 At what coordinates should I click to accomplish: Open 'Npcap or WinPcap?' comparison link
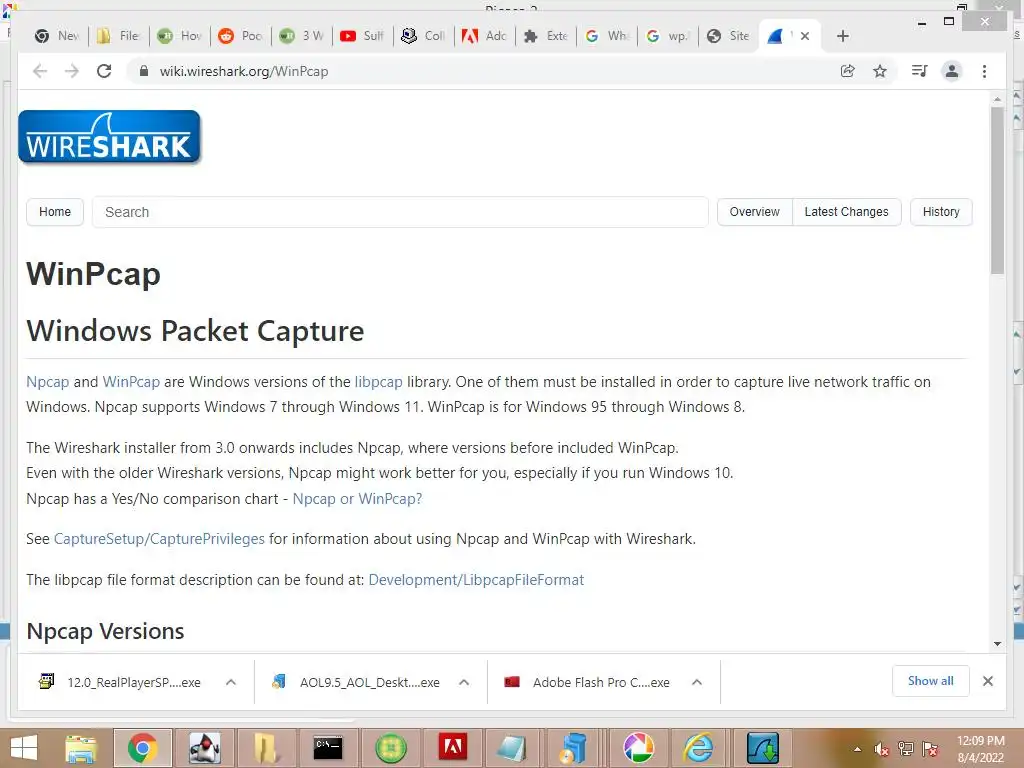[357, 499]
